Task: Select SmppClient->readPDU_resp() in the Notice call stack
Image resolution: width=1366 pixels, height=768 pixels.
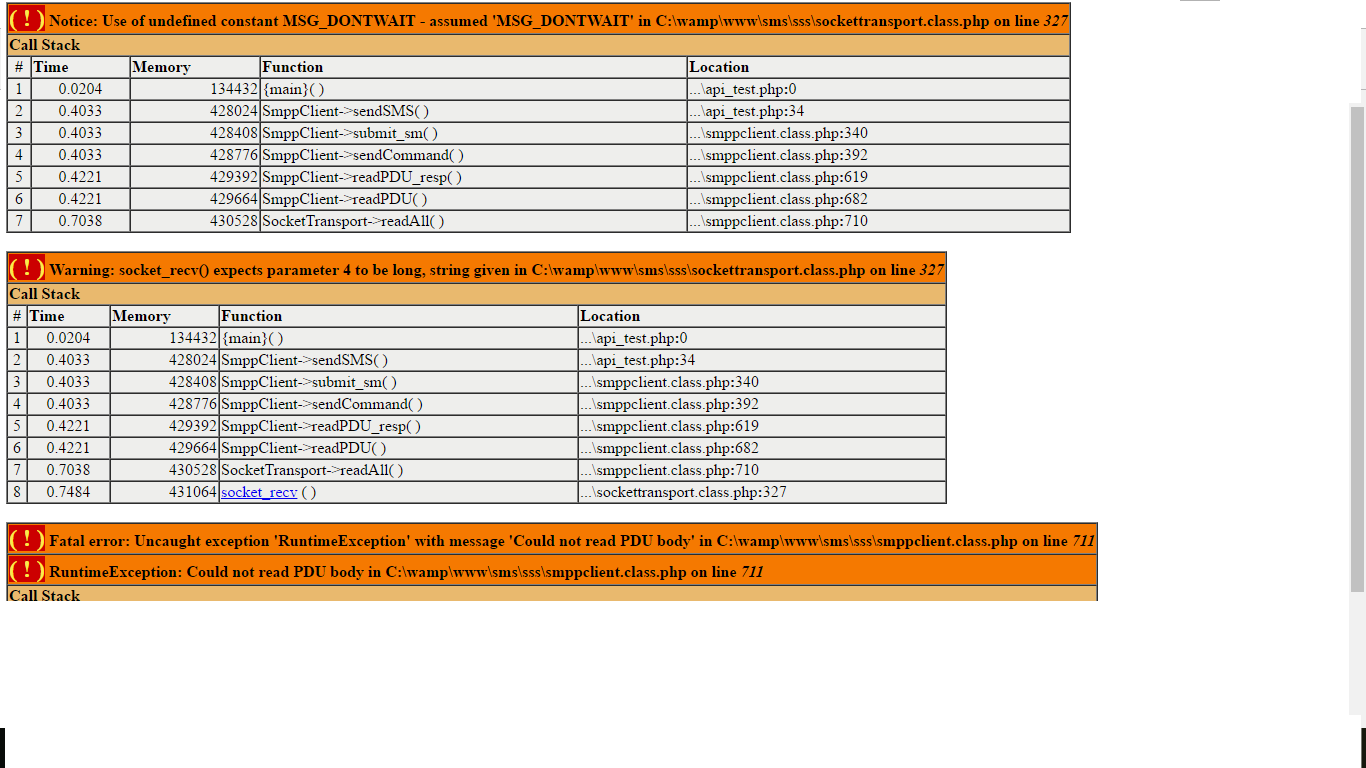Action: pos(362,177)
